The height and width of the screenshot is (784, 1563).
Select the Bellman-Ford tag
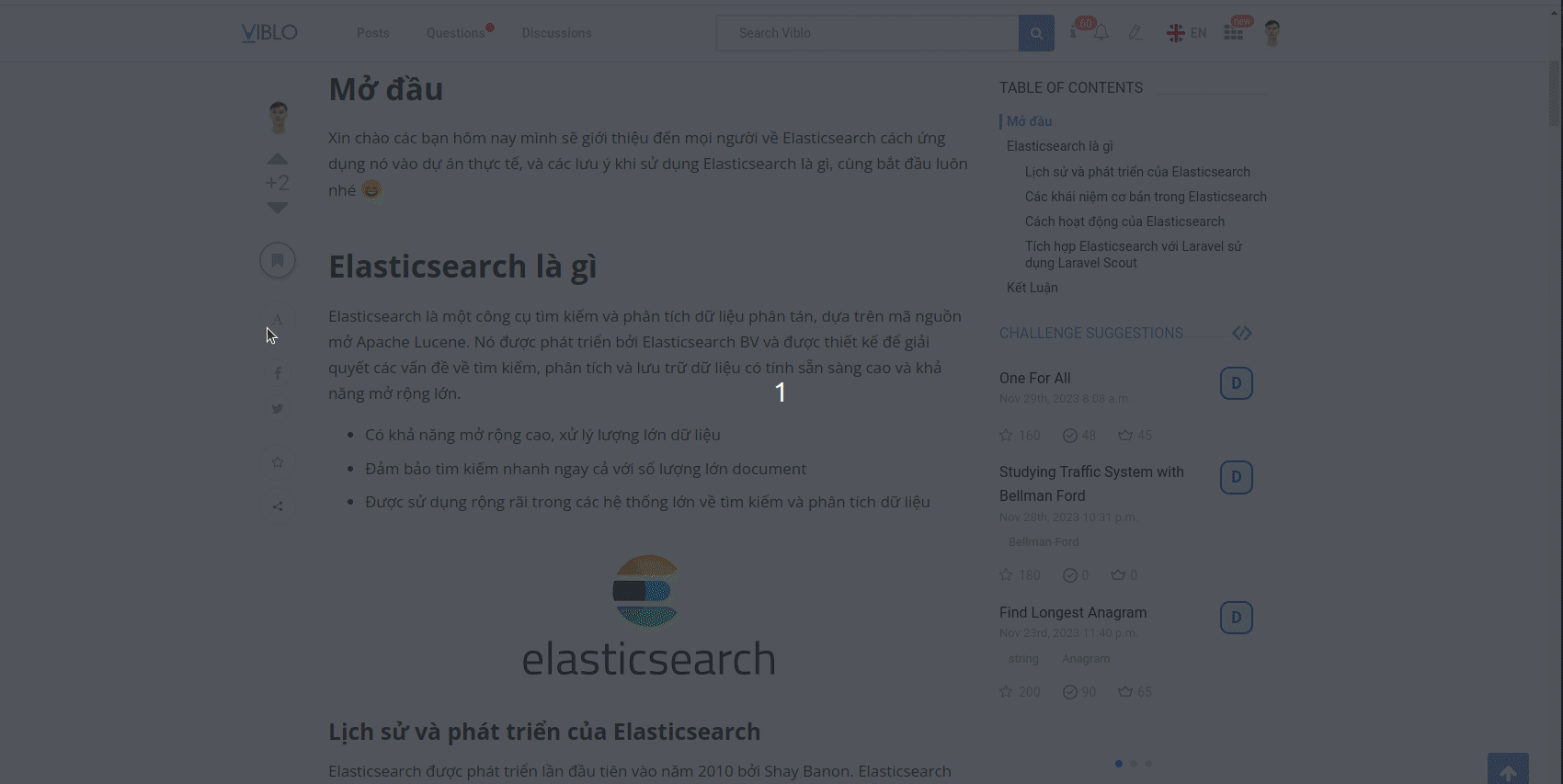click(x=1044, y=542)
